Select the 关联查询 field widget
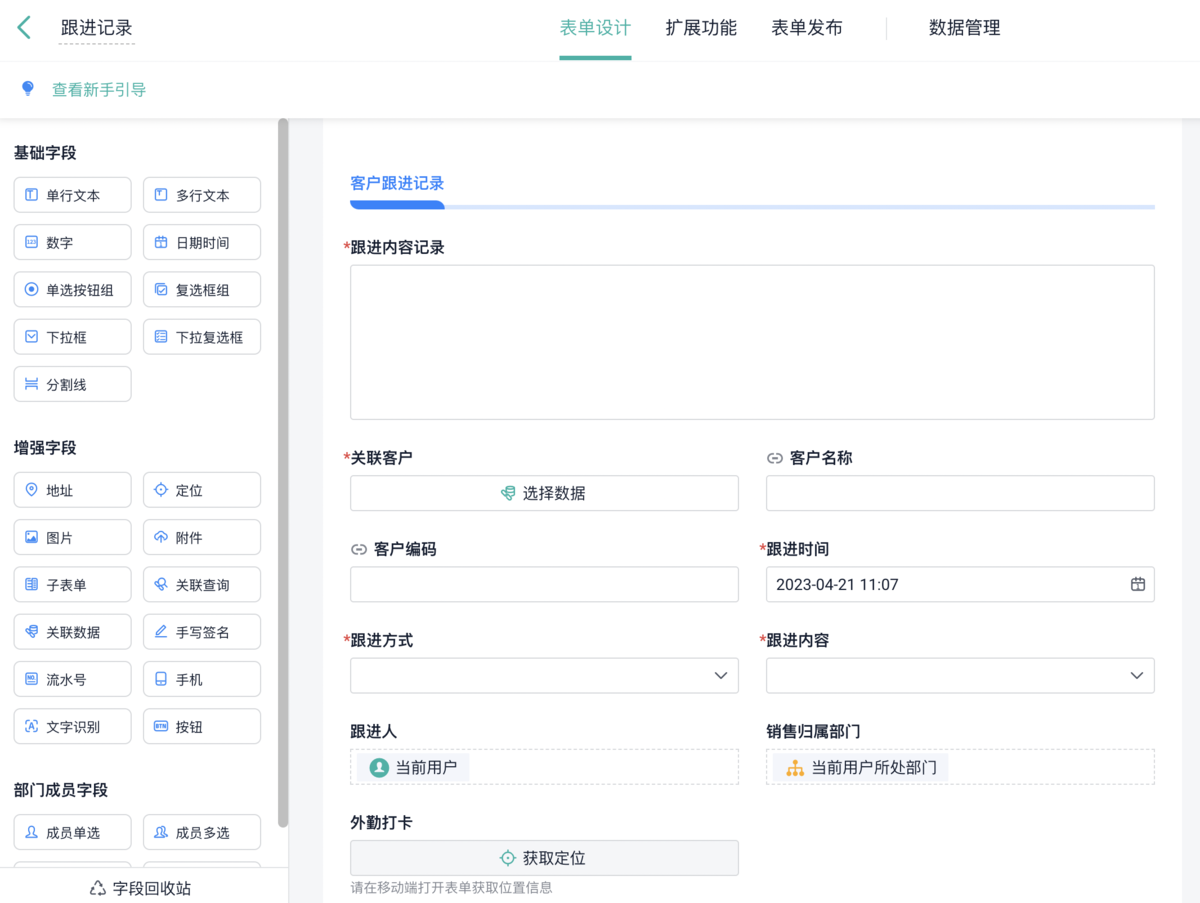The width and height of the screenshot is (1200, 903). click(201, 585)
